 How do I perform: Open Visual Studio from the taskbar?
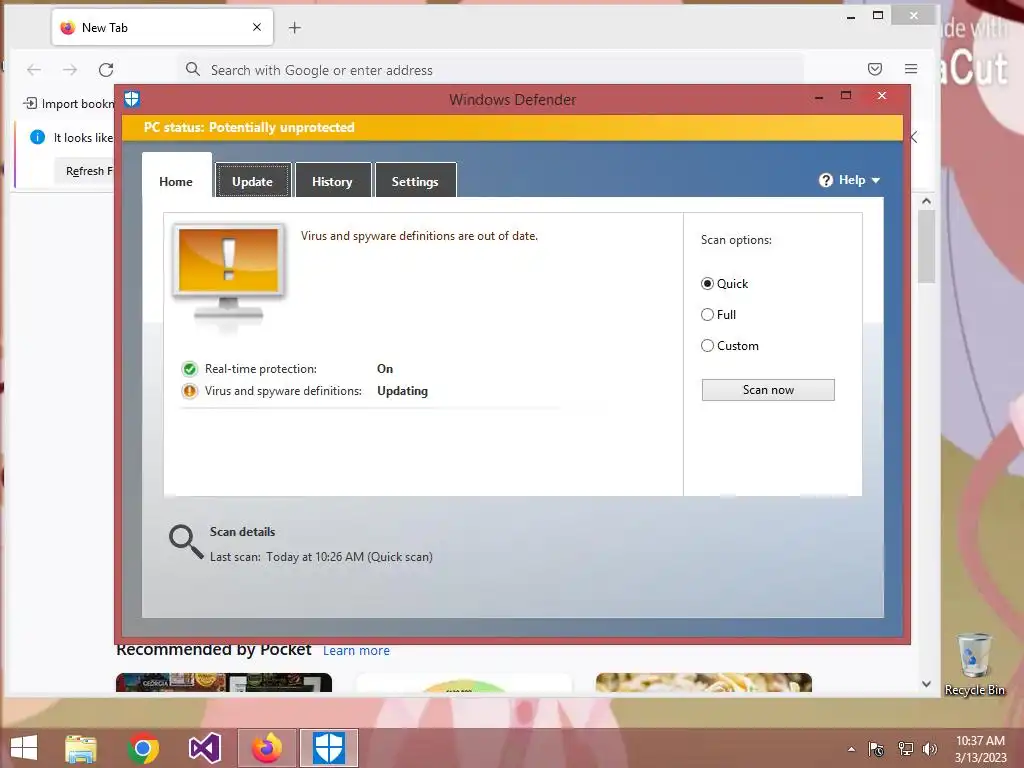click(204, 748)
